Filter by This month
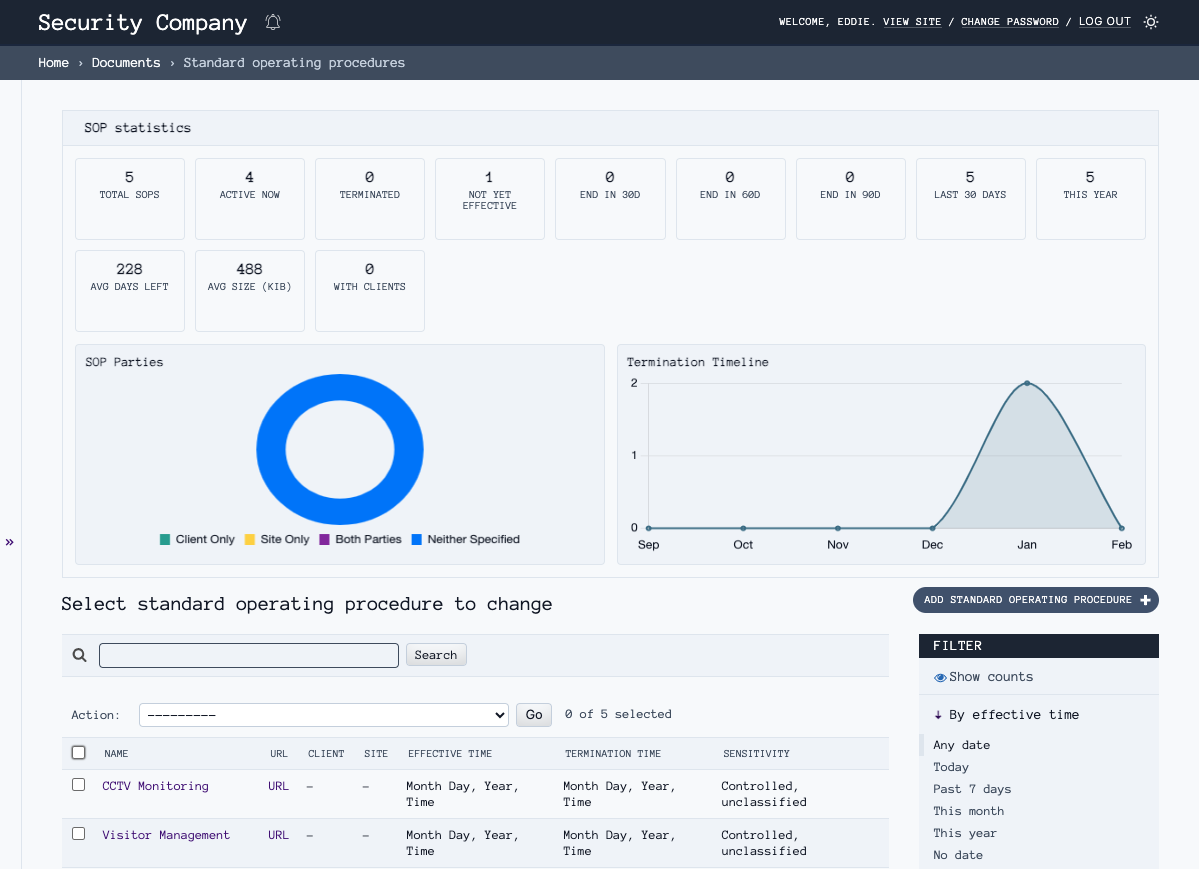The image size is (1199, 869). (x=968, y=811)
